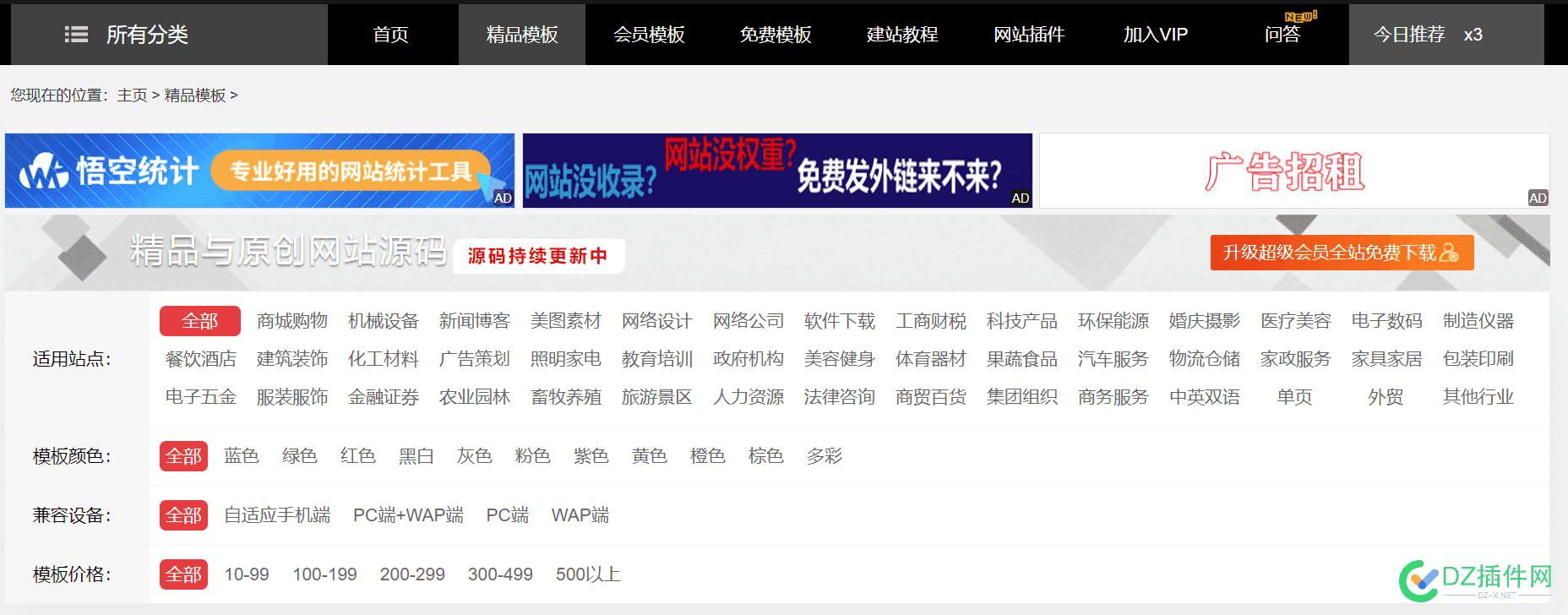
Task: Filter templates by 多彩 color
Action: point(825,456)
